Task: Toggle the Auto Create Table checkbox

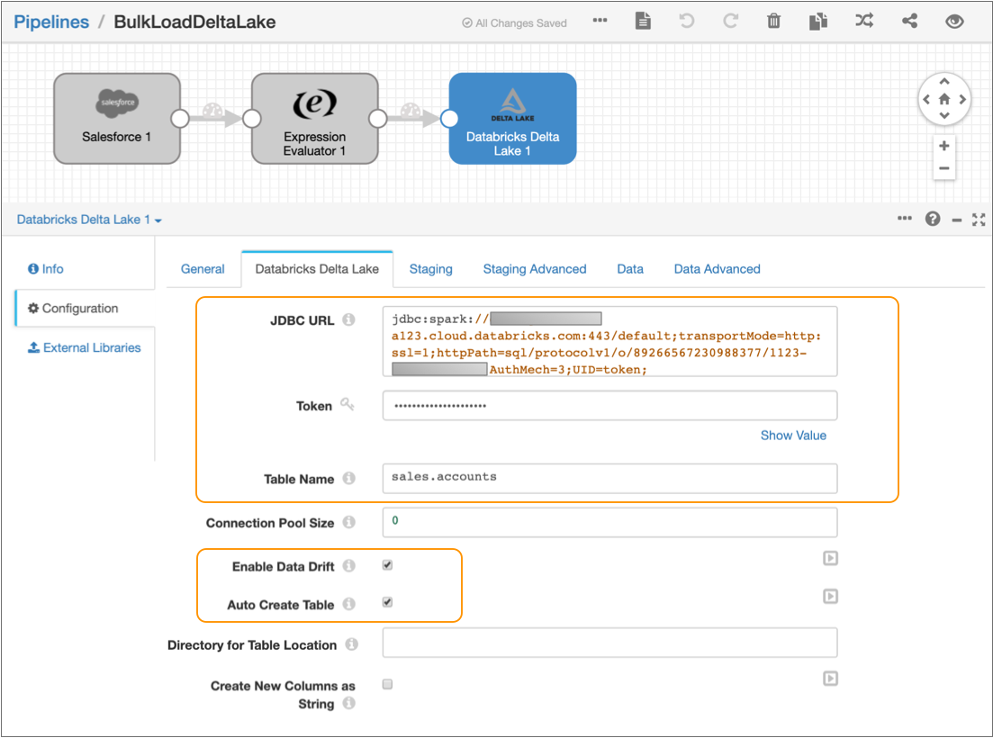Action: 388,603
